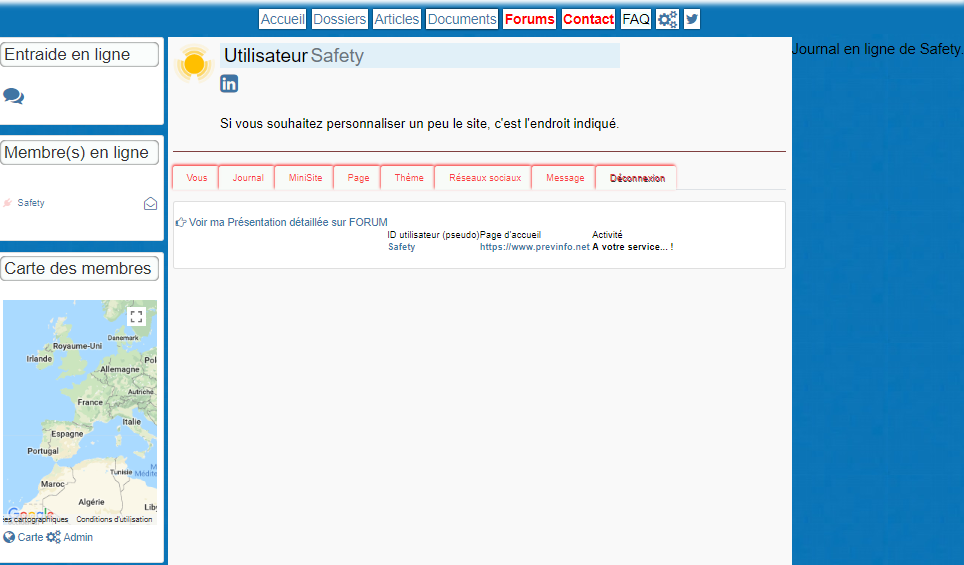
Task: Click the text 'A votre service... !'
Action: [633, 247]
